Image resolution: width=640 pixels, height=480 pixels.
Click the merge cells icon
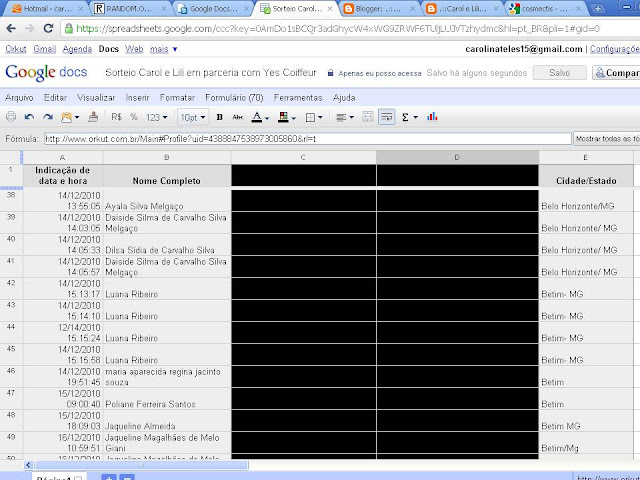point(368,117)
